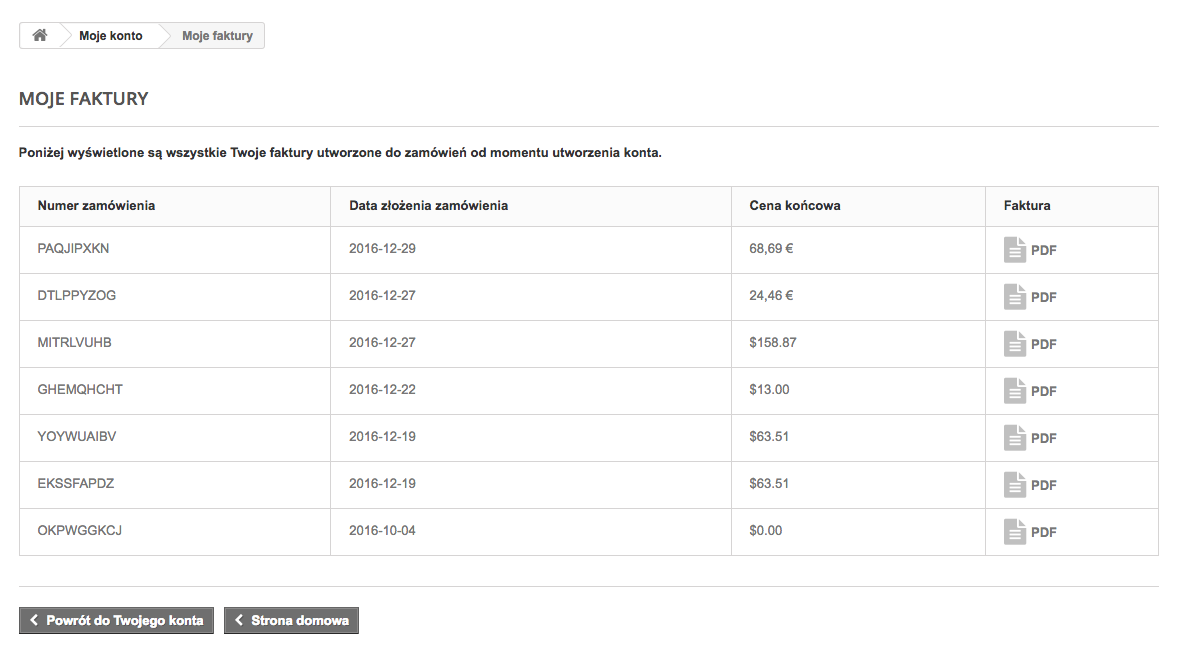This screenshot has width=1179, height=662.
Task: Click PDF document icon for MITRLVUHB
Action: click(x=1015, y=344)
